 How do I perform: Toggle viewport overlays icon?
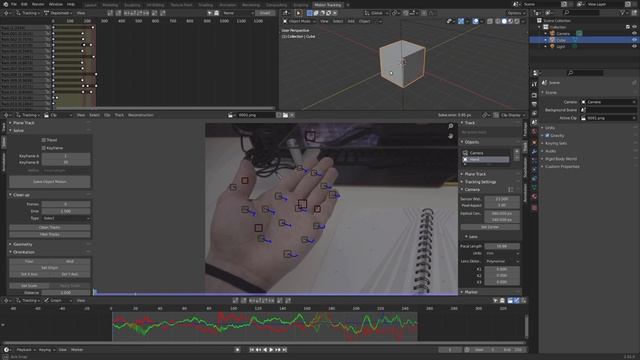pos(476,21)
